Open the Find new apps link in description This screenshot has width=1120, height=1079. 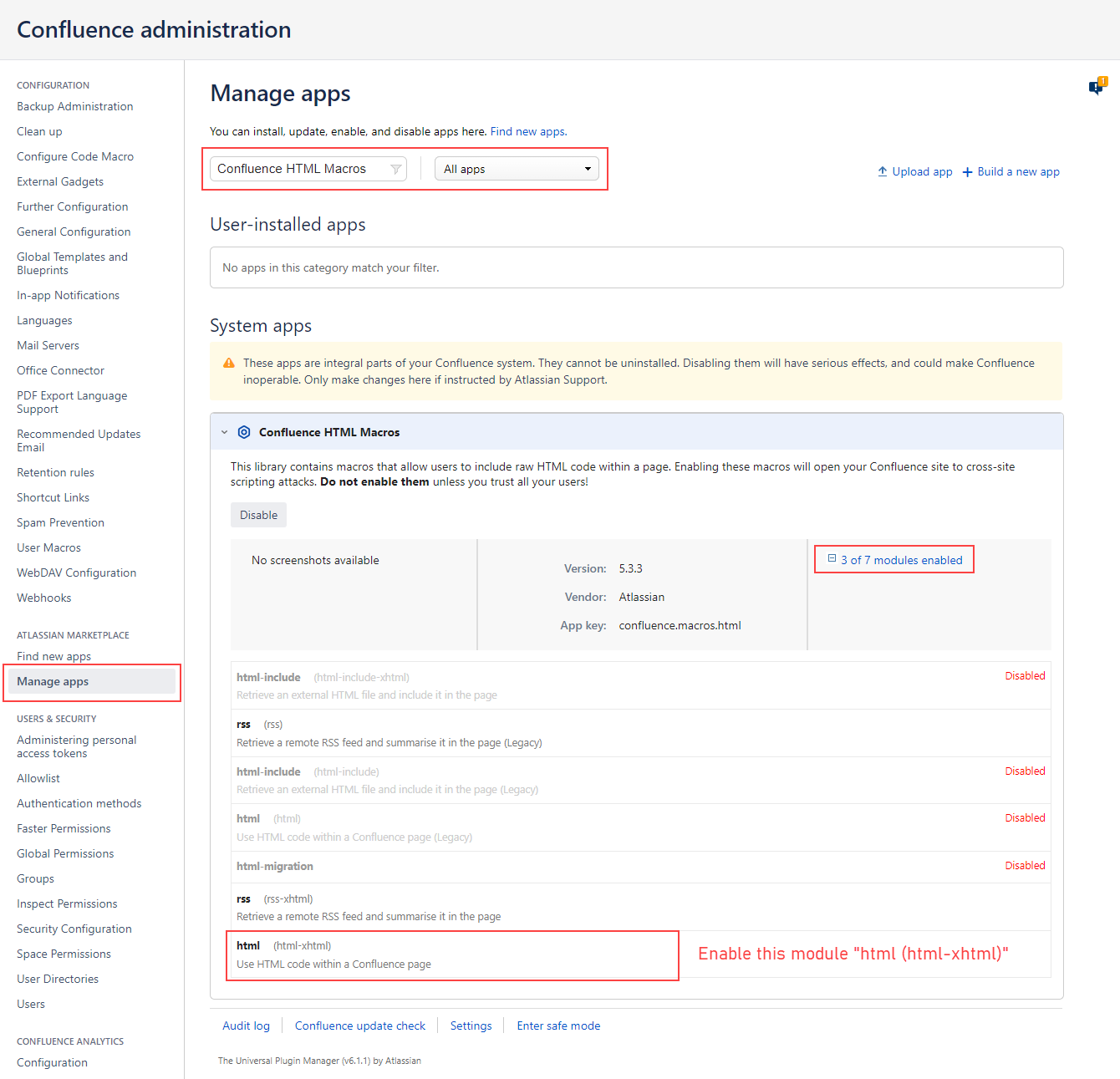[x=528, y=131]
